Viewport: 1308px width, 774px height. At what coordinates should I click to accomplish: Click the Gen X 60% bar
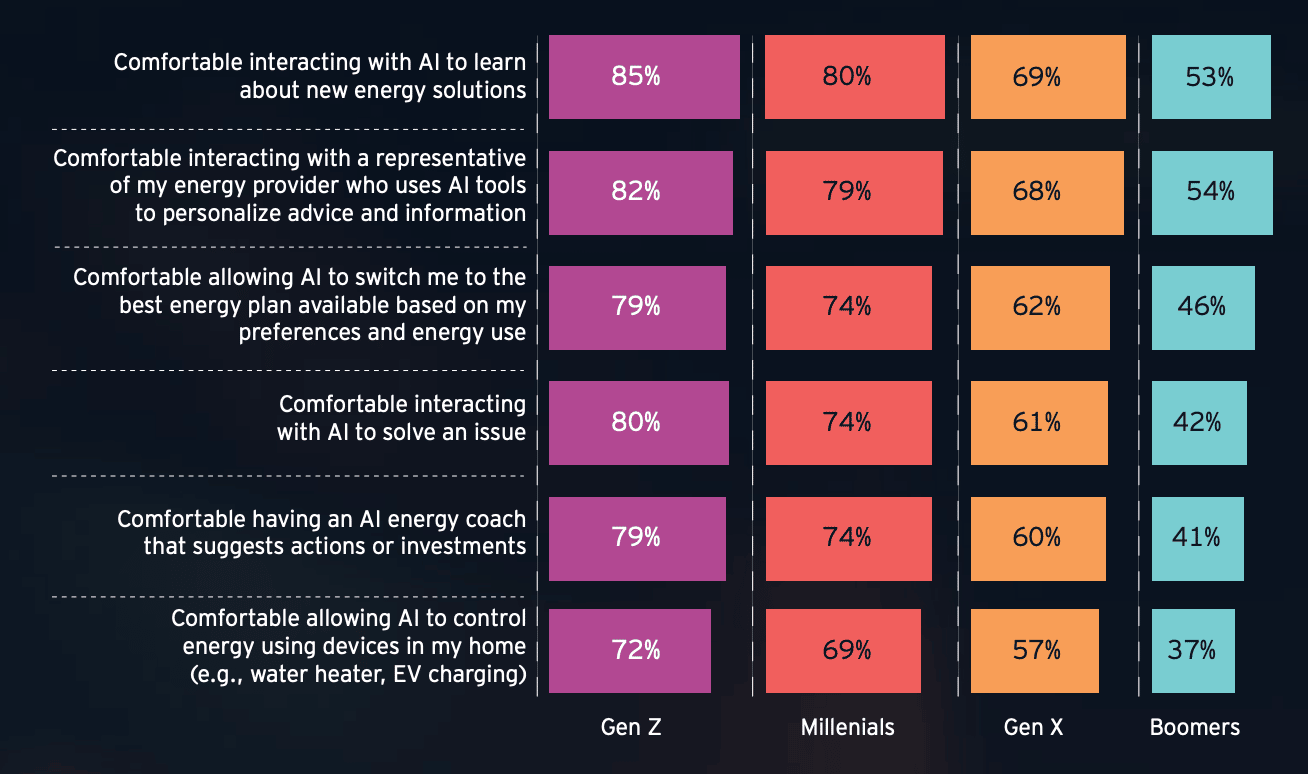(1038, 539)
